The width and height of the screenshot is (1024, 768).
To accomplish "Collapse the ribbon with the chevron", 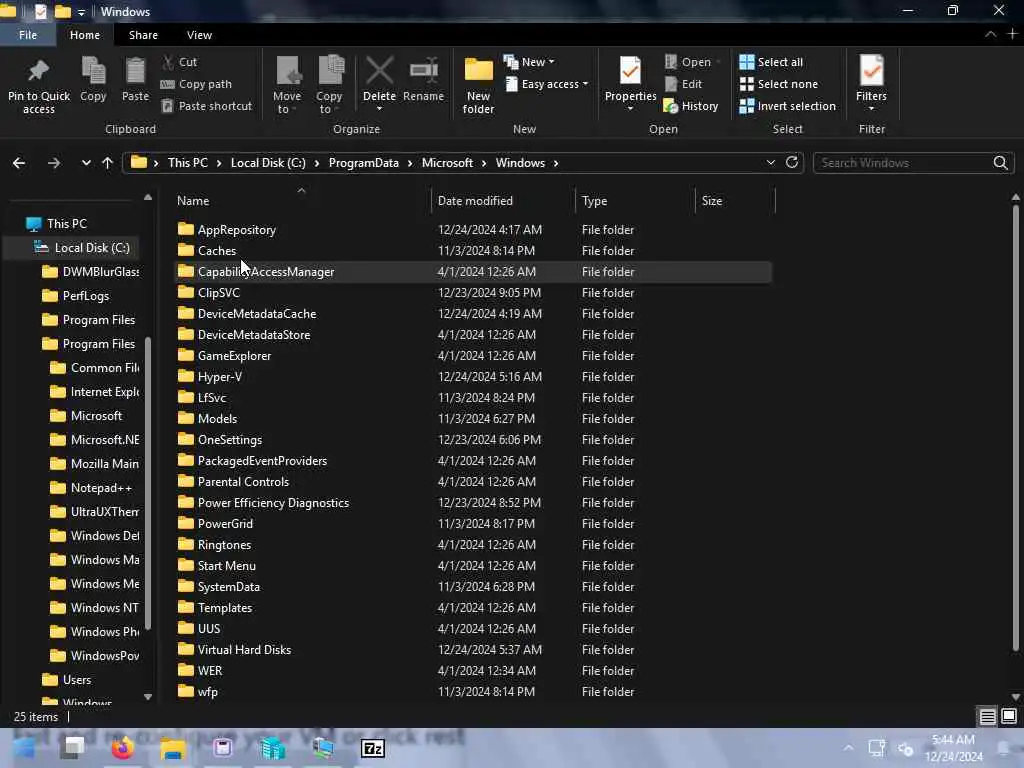I will 991,34.
